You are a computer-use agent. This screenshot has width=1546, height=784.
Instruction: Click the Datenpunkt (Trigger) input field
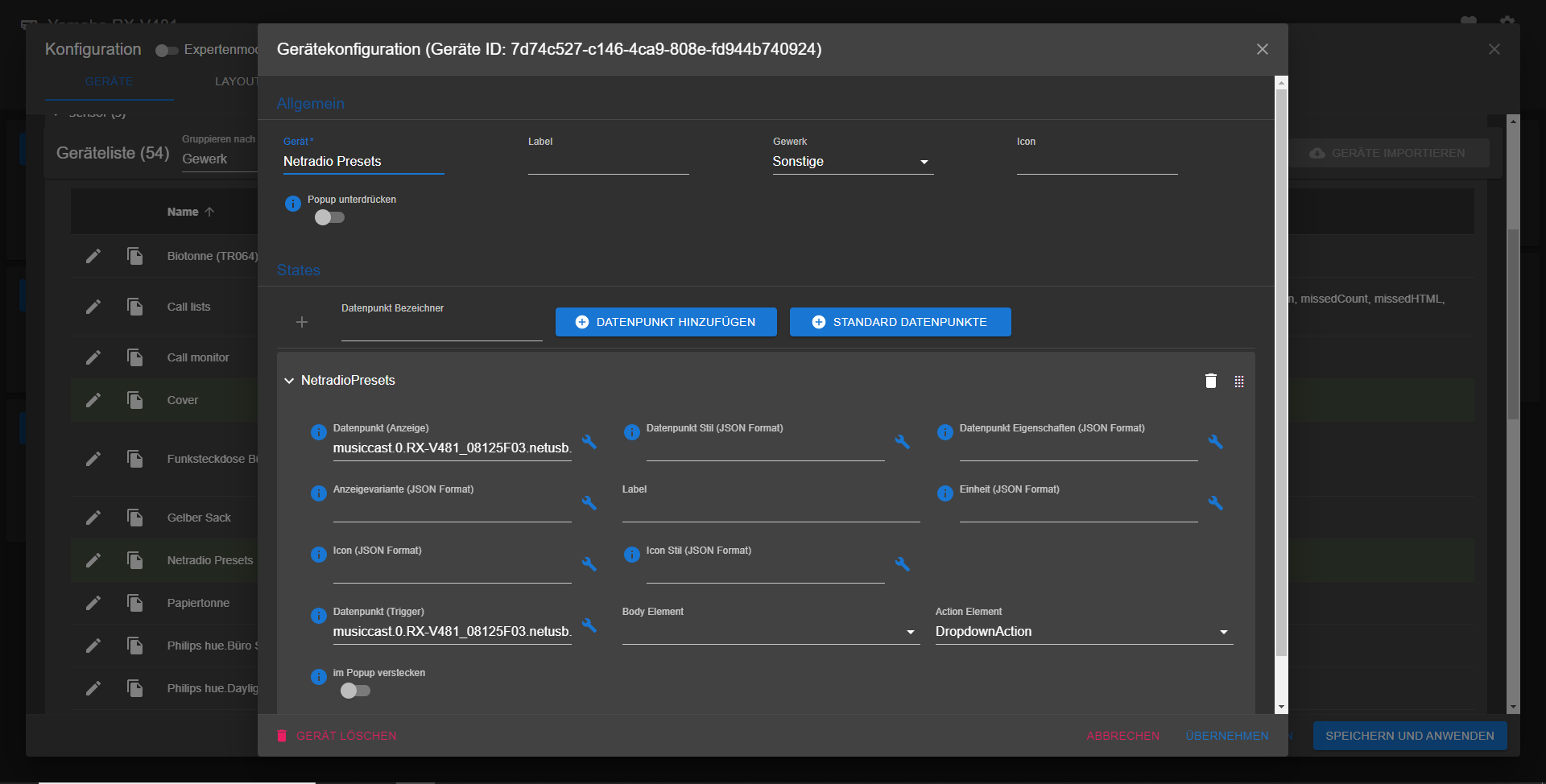click(452, 632)
